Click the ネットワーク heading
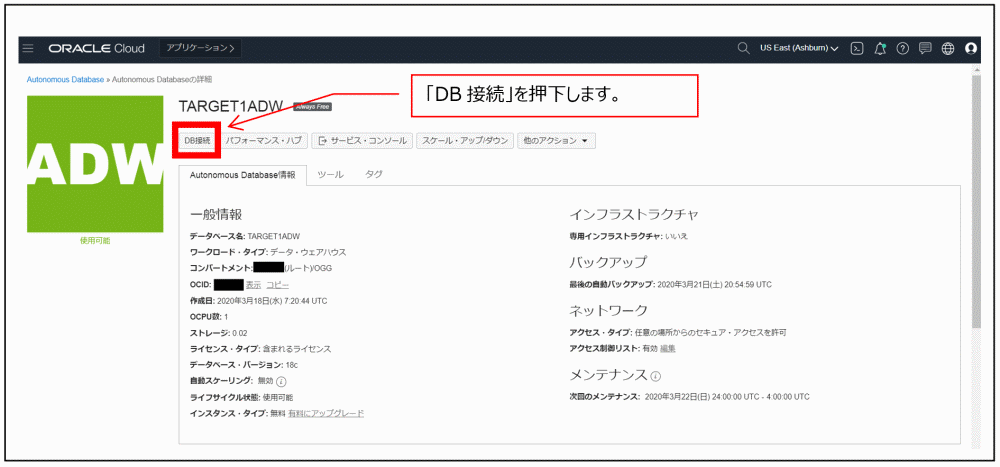The width and height of the screenshot is (1000, 467). pos(608,311)
